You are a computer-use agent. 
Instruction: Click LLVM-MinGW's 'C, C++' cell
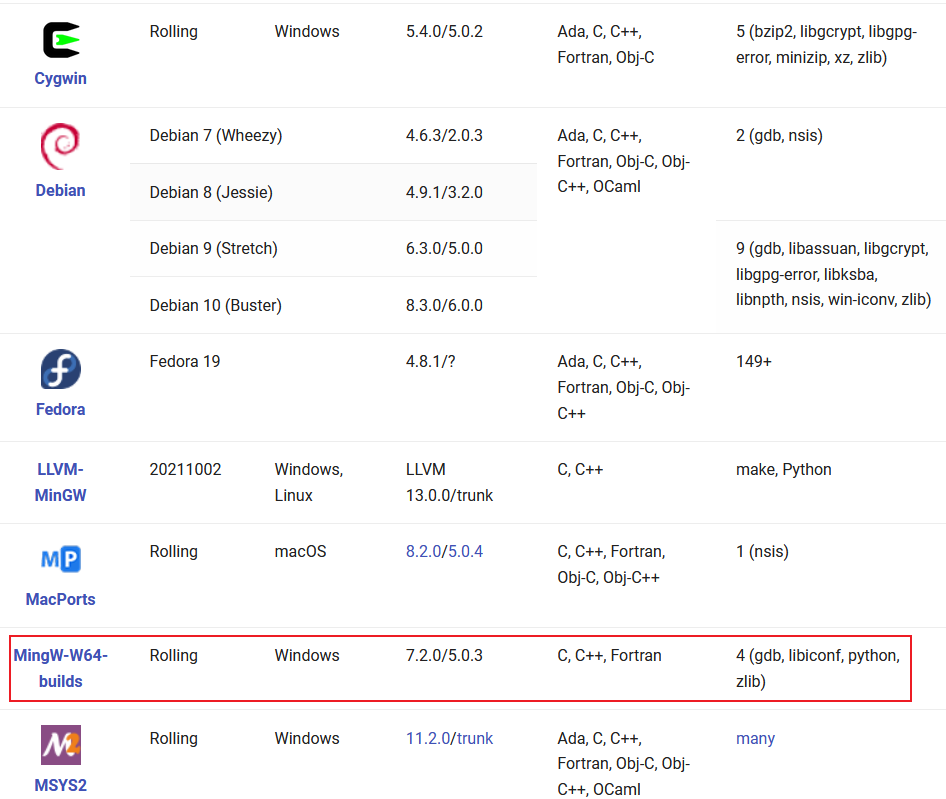point(580,470)
